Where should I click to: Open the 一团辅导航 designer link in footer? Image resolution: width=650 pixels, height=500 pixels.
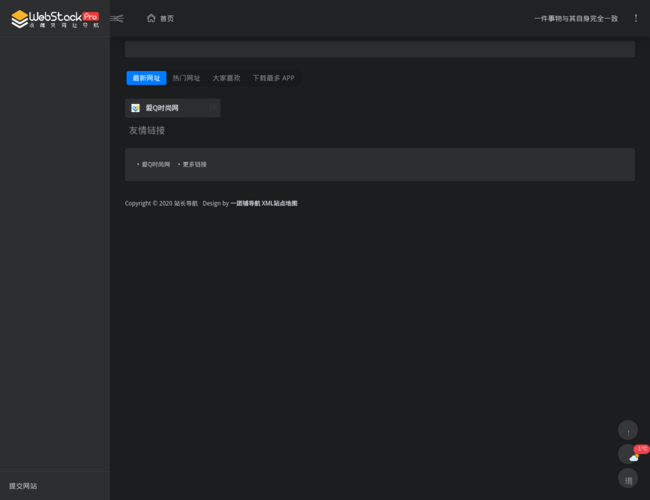pos(245,203)
